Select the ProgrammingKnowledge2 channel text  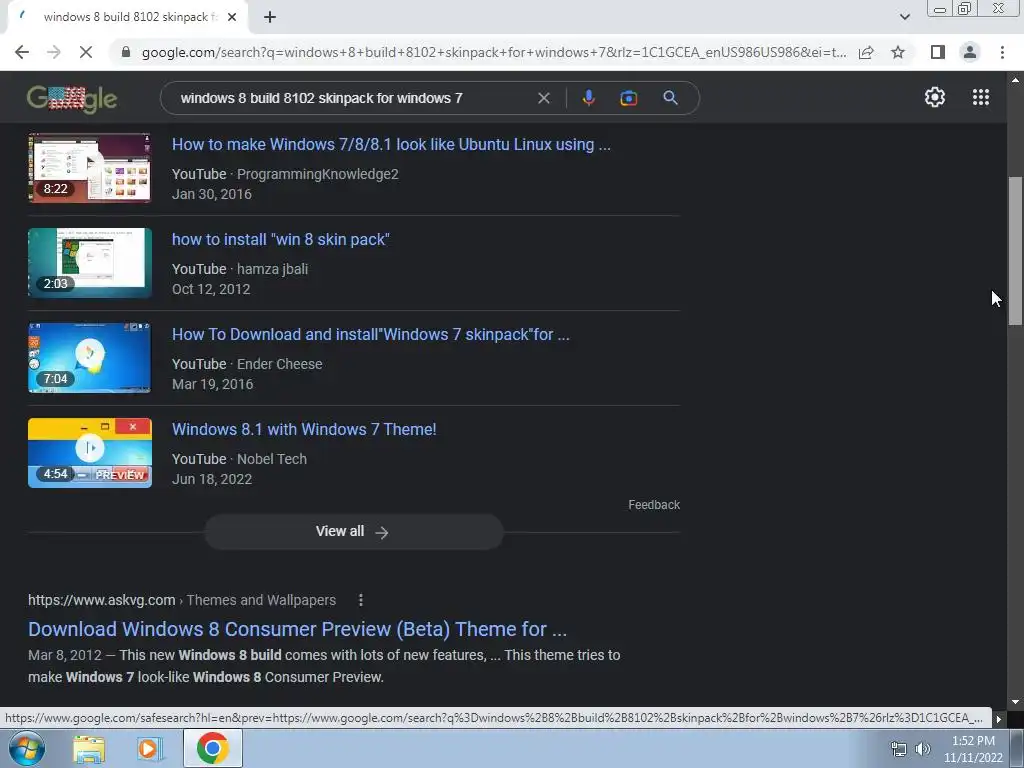click(317, 174)
